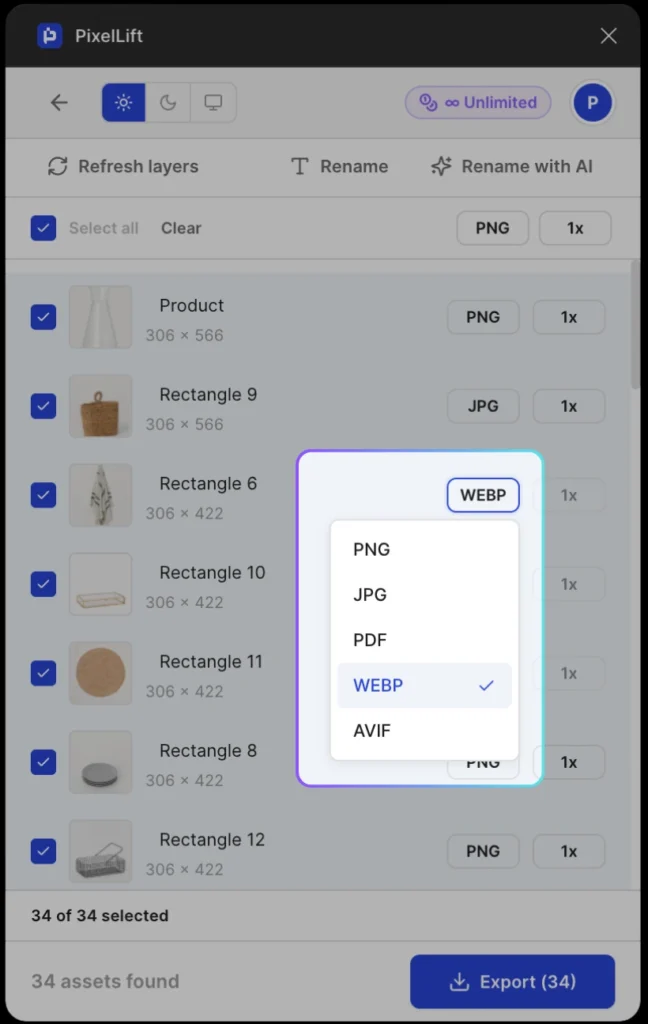Open Rectangle 9's JPG format dropdown
This screenshot has height=1024, width=648.
point(483,406)
